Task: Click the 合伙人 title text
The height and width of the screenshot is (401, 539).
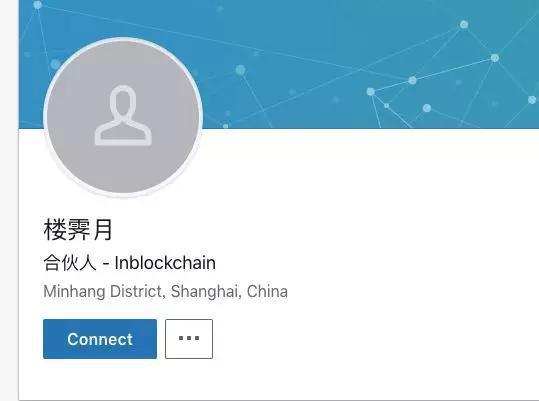Action: (69, 263)
